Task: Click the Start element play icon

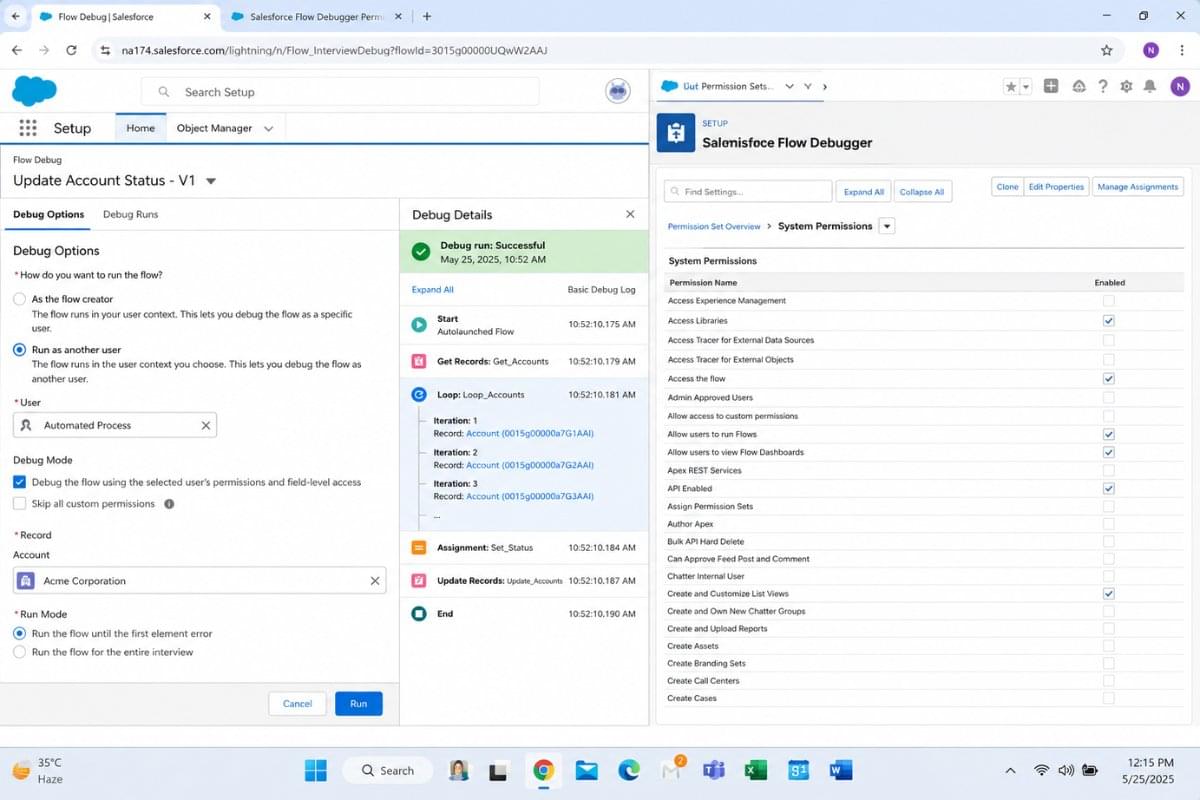Action: [x=419, y=325]
